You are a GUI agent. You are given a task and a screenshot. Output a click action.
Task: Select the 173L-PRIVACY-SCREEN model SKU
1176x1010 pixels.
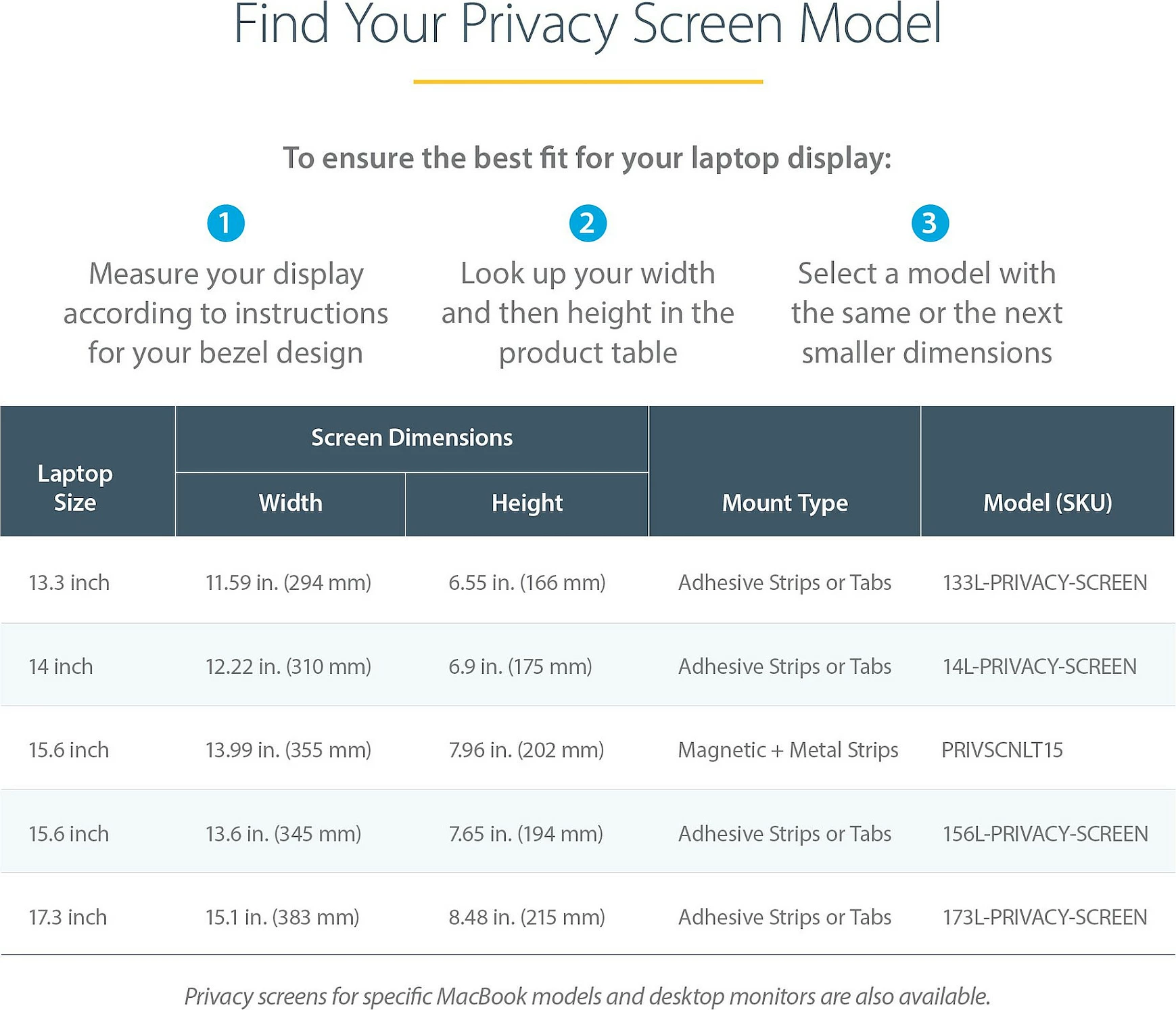[1045, 917]
